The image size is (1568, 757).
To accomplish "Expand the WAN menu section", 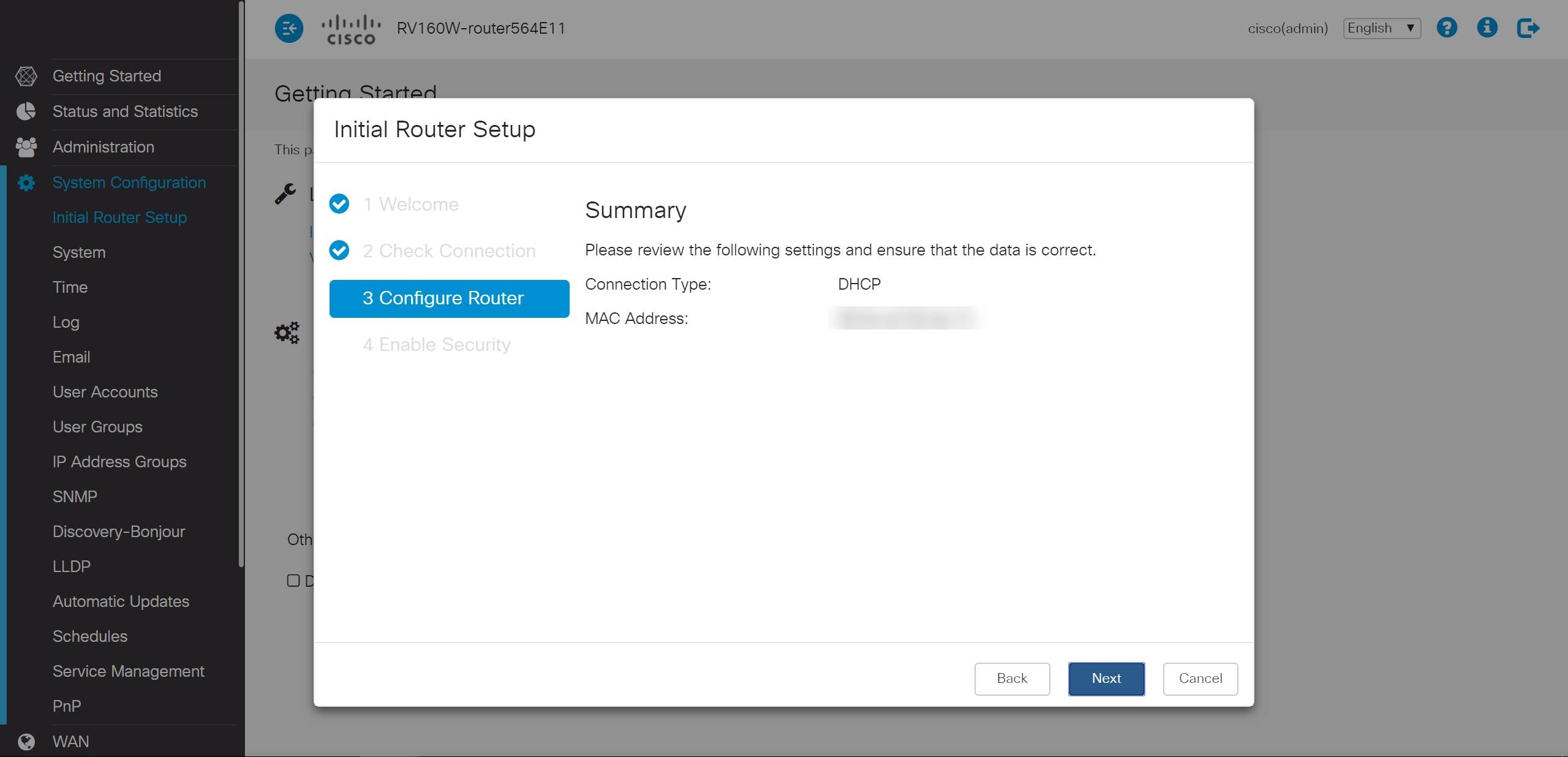I will (x=71, y=742).
